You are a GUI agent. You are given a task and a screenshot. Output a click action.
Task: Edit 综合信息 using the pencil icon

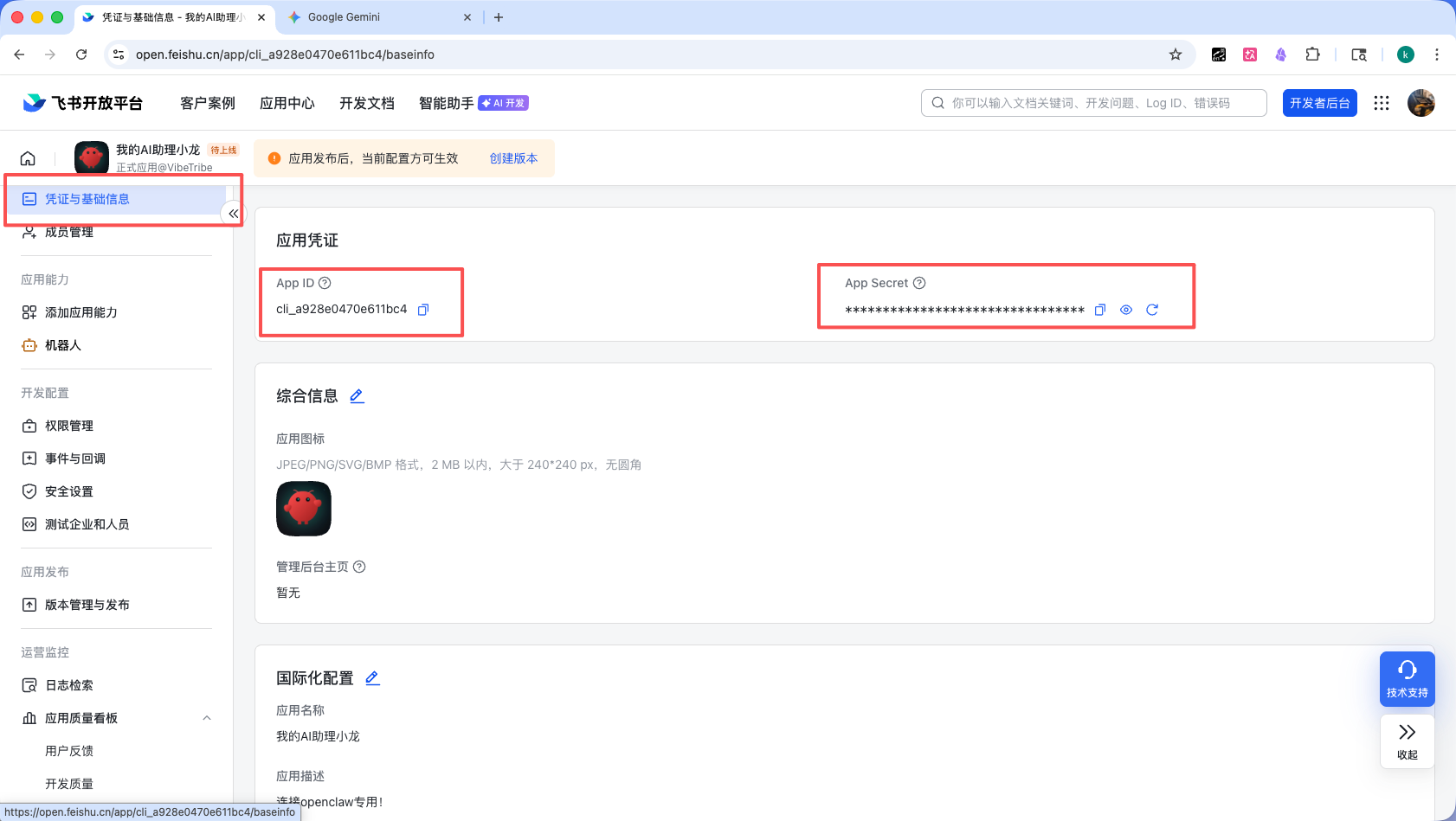point(356,395)
